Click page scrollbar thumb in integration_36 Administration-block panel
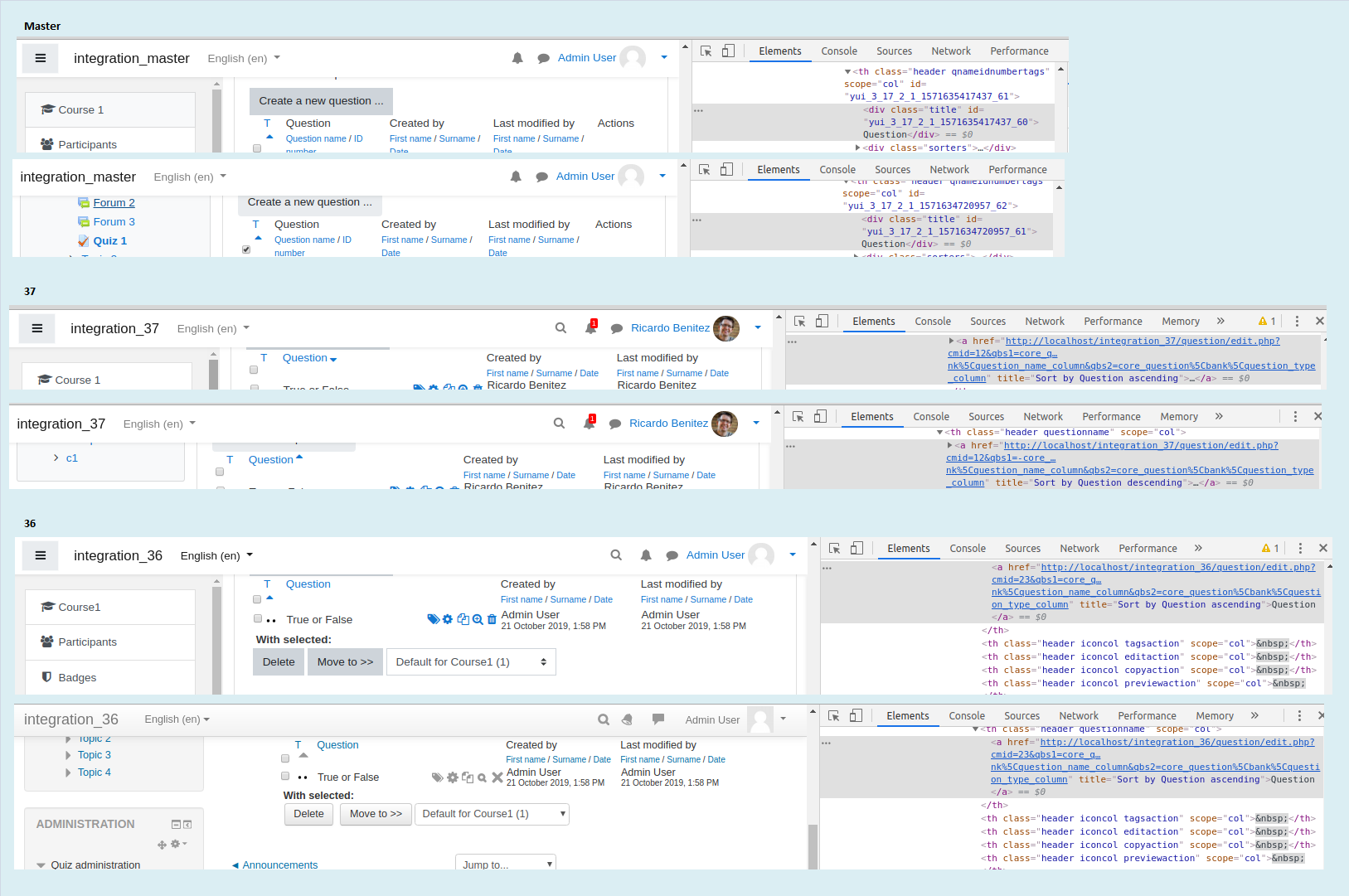Screen dimensions: 1349x896 click(813, 847)
